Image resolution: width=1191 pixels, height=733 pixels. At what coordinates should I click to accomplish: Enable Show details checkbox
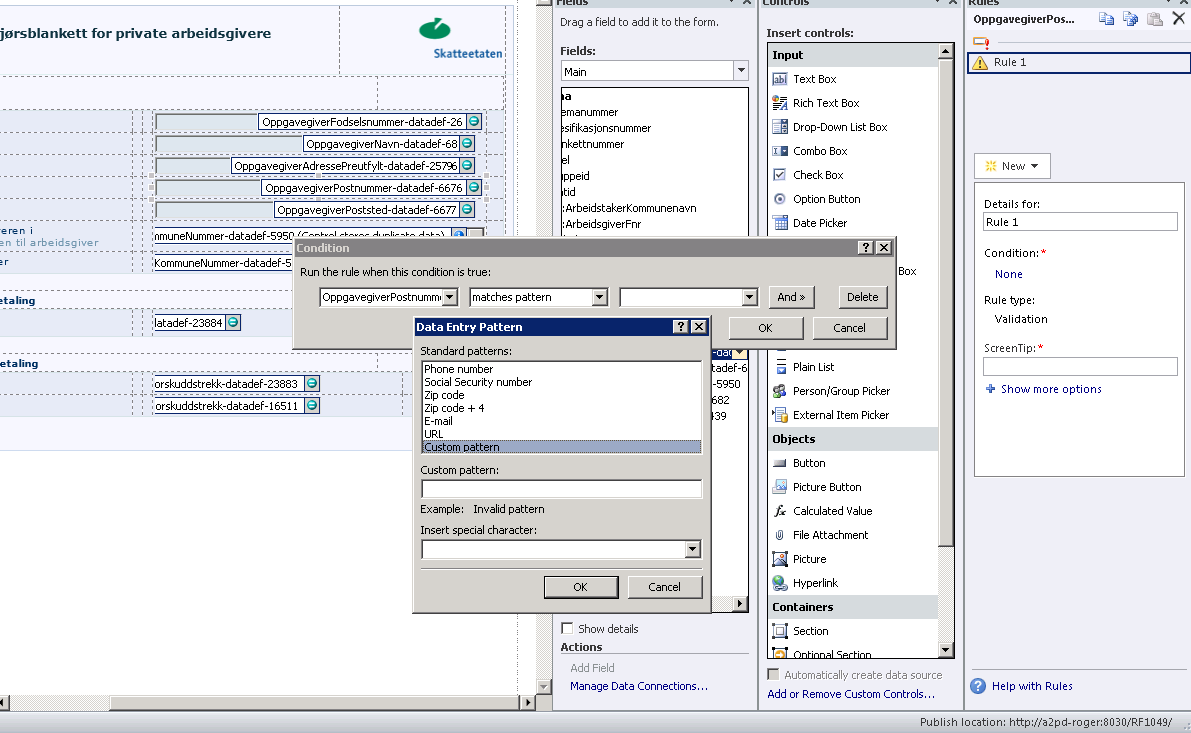(567, 628)
